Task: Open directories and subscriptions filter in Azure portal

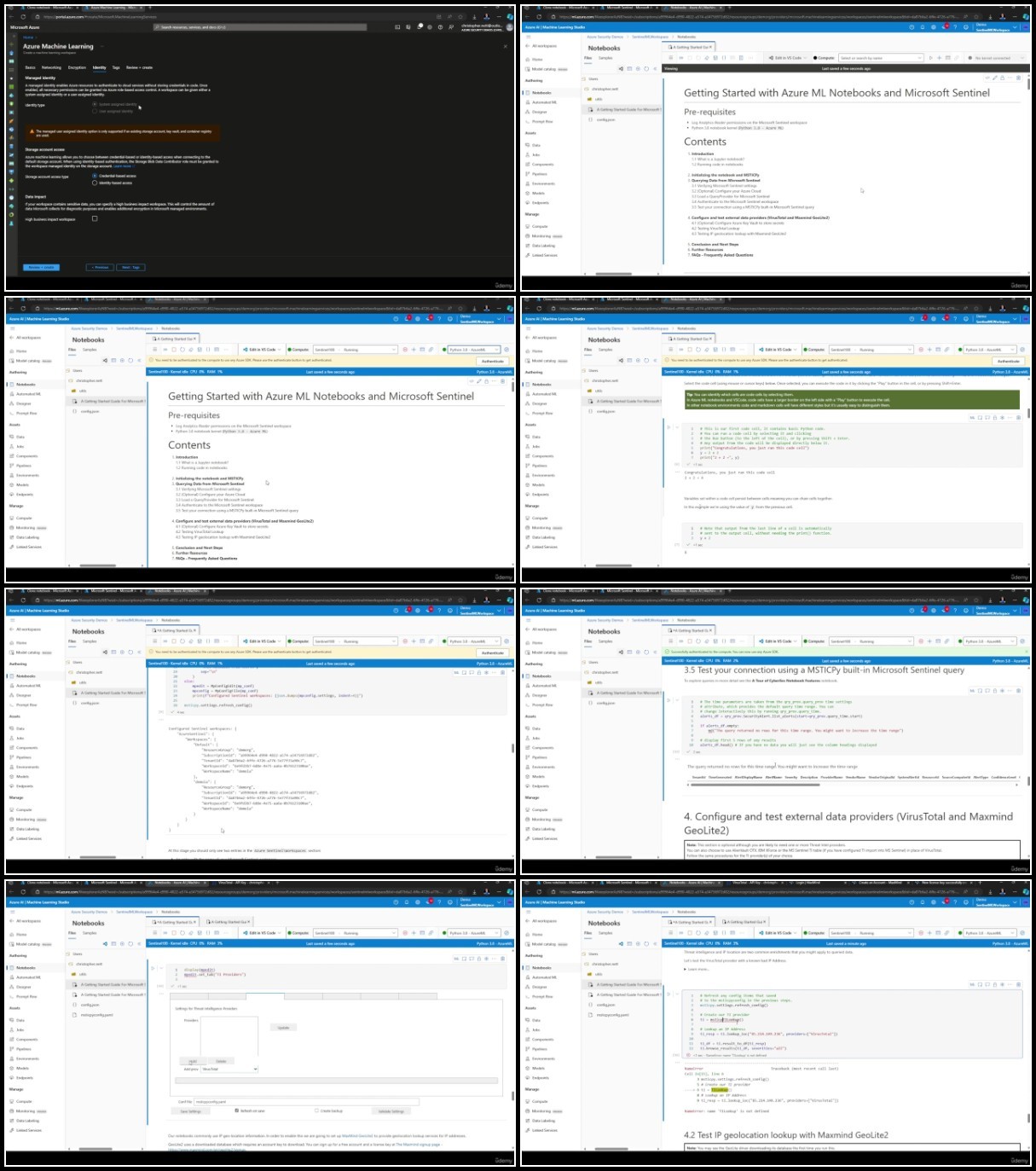Action: [408, 27]
